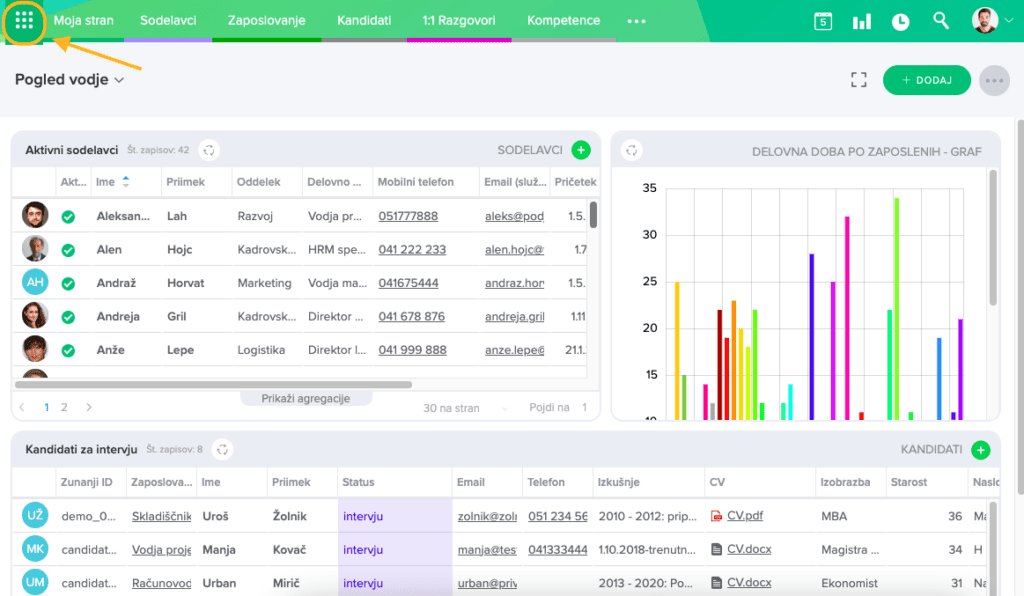Click the horizontal scrollbar in employees table
Image resolution: width=1024 pixels, height=596 pixels.
point(212,384)
